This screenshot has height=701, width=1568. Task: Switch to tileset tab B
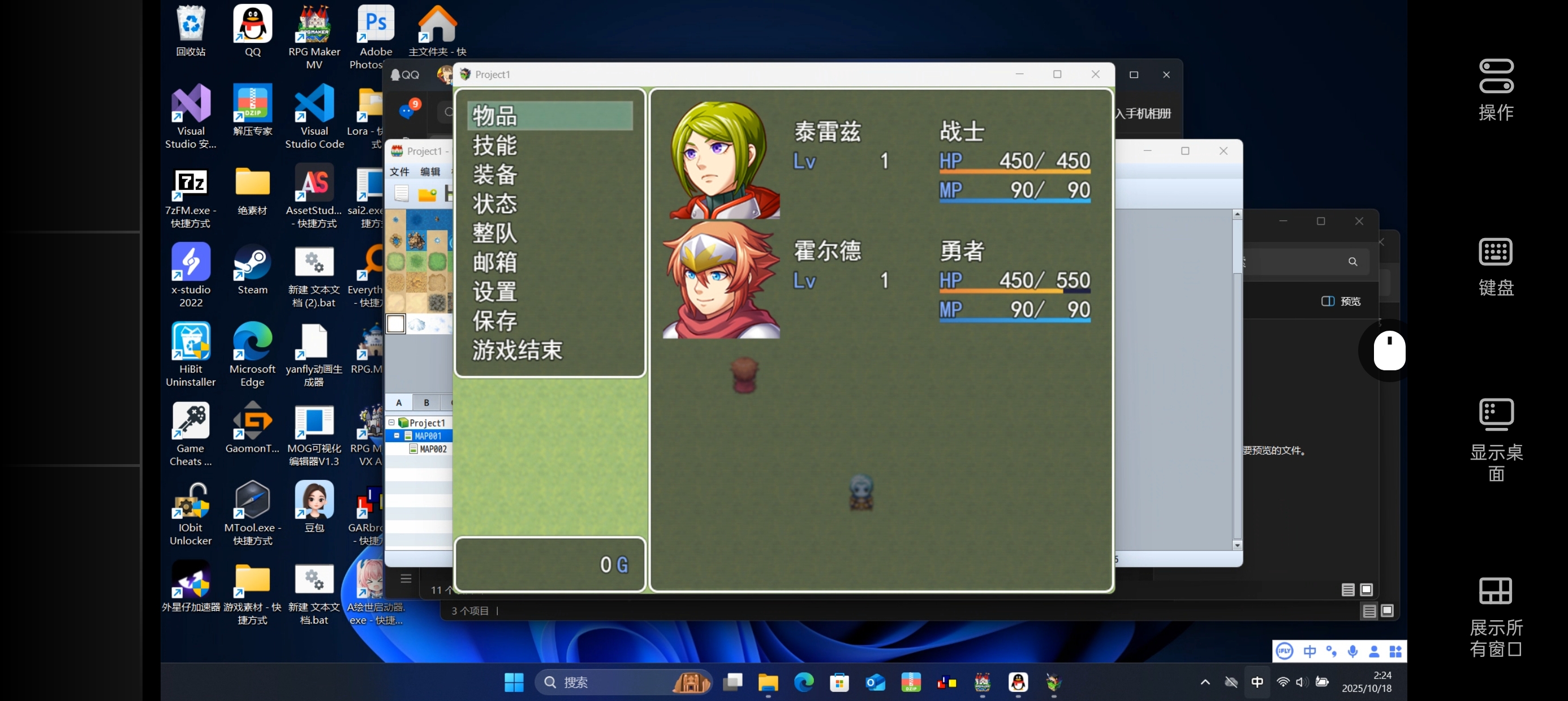426,402
